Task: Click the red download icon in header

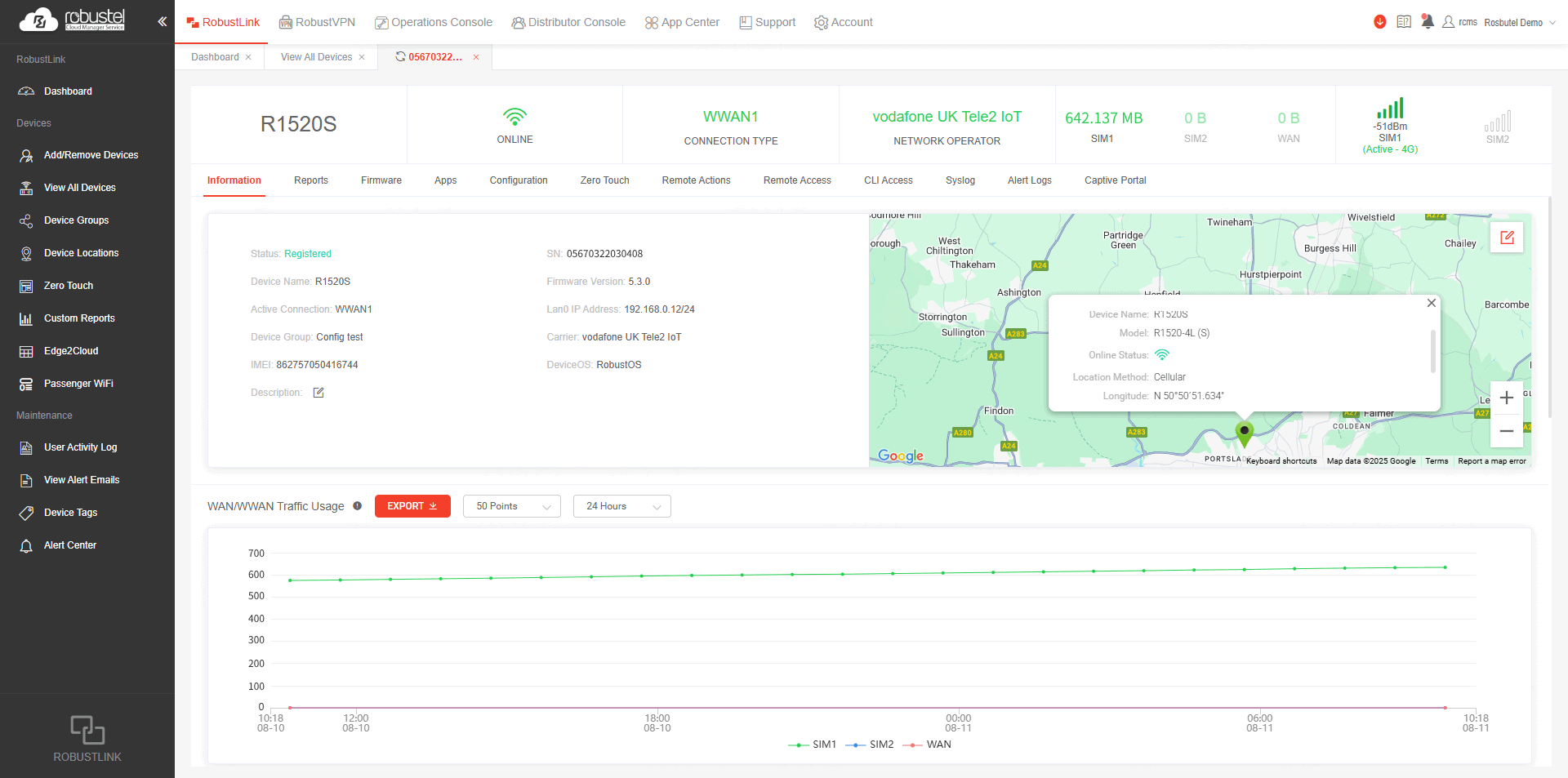Action: click(1379, 22)
